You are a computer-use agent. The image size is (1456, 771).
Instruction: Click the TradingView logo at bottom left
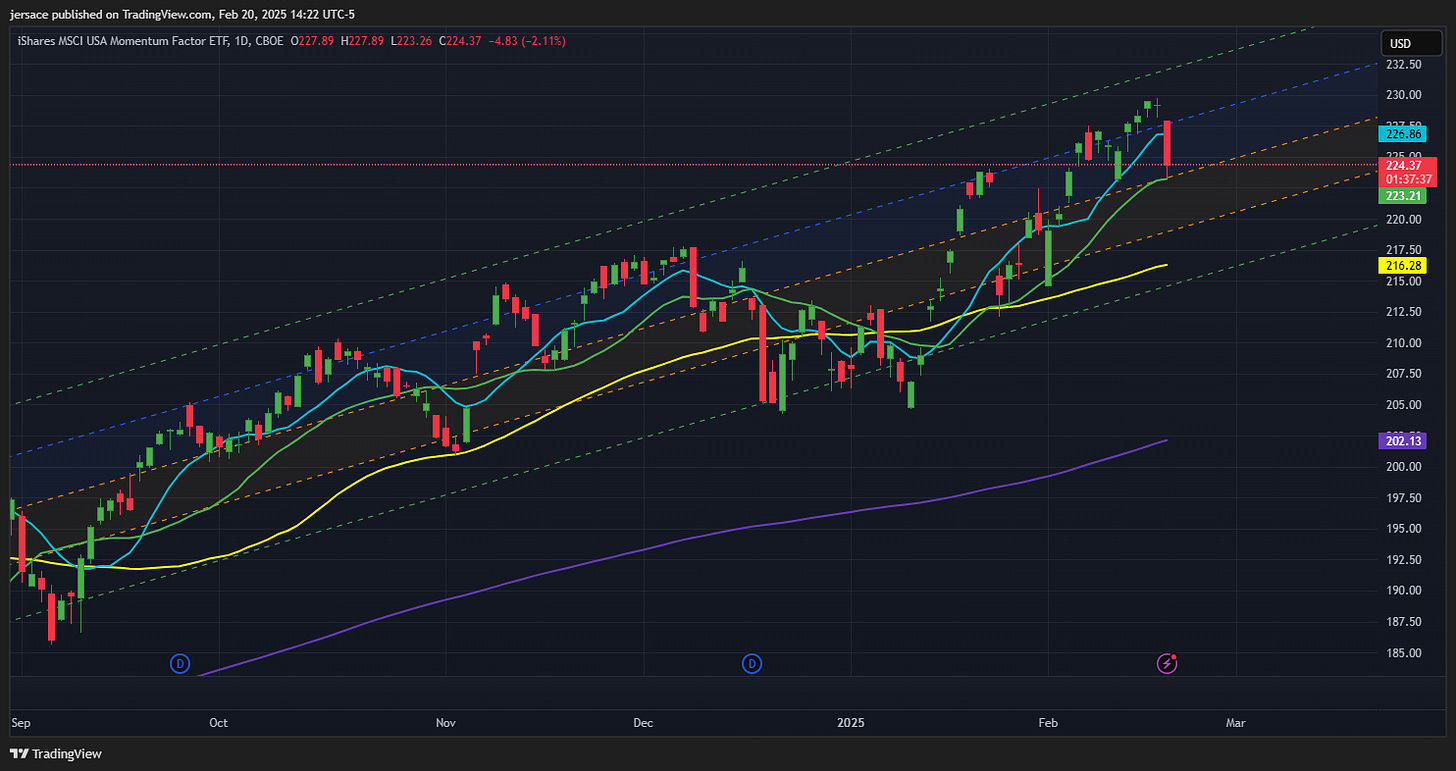coord(56,754)
